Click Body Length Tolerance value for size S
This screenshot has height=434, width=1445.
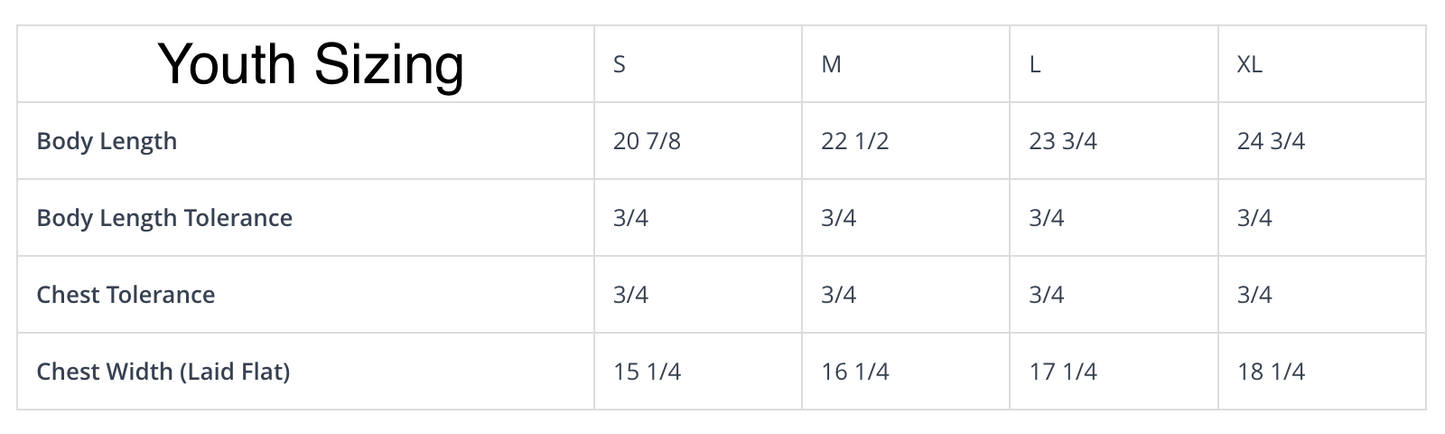pos(631,218)
